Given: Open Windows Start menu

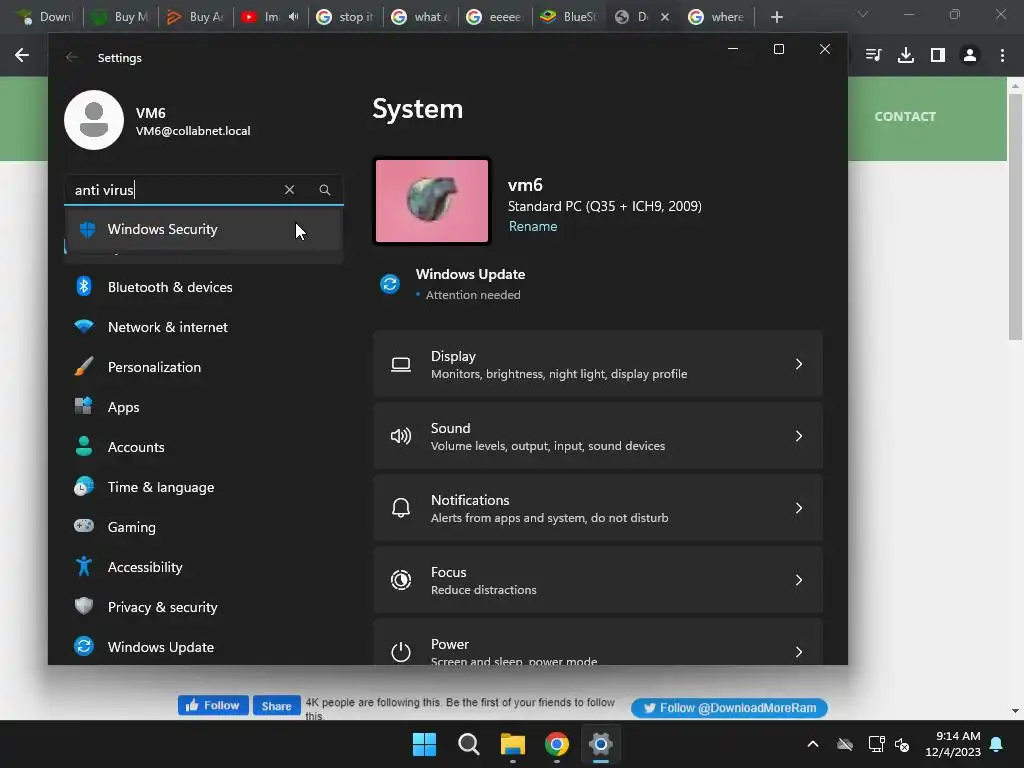Looking at the screenshot, I should pyautogui.click(x=424, y=744).
